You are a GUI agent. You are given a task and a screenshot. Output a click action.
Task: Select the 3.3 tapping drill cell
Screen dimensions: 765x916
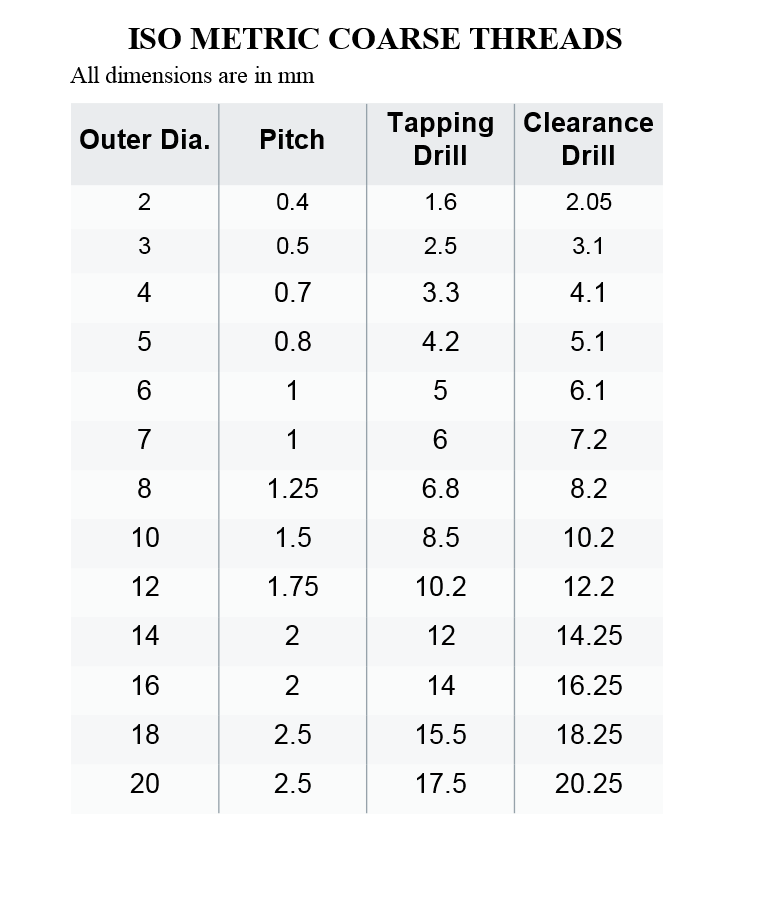(x=440, y=293)
